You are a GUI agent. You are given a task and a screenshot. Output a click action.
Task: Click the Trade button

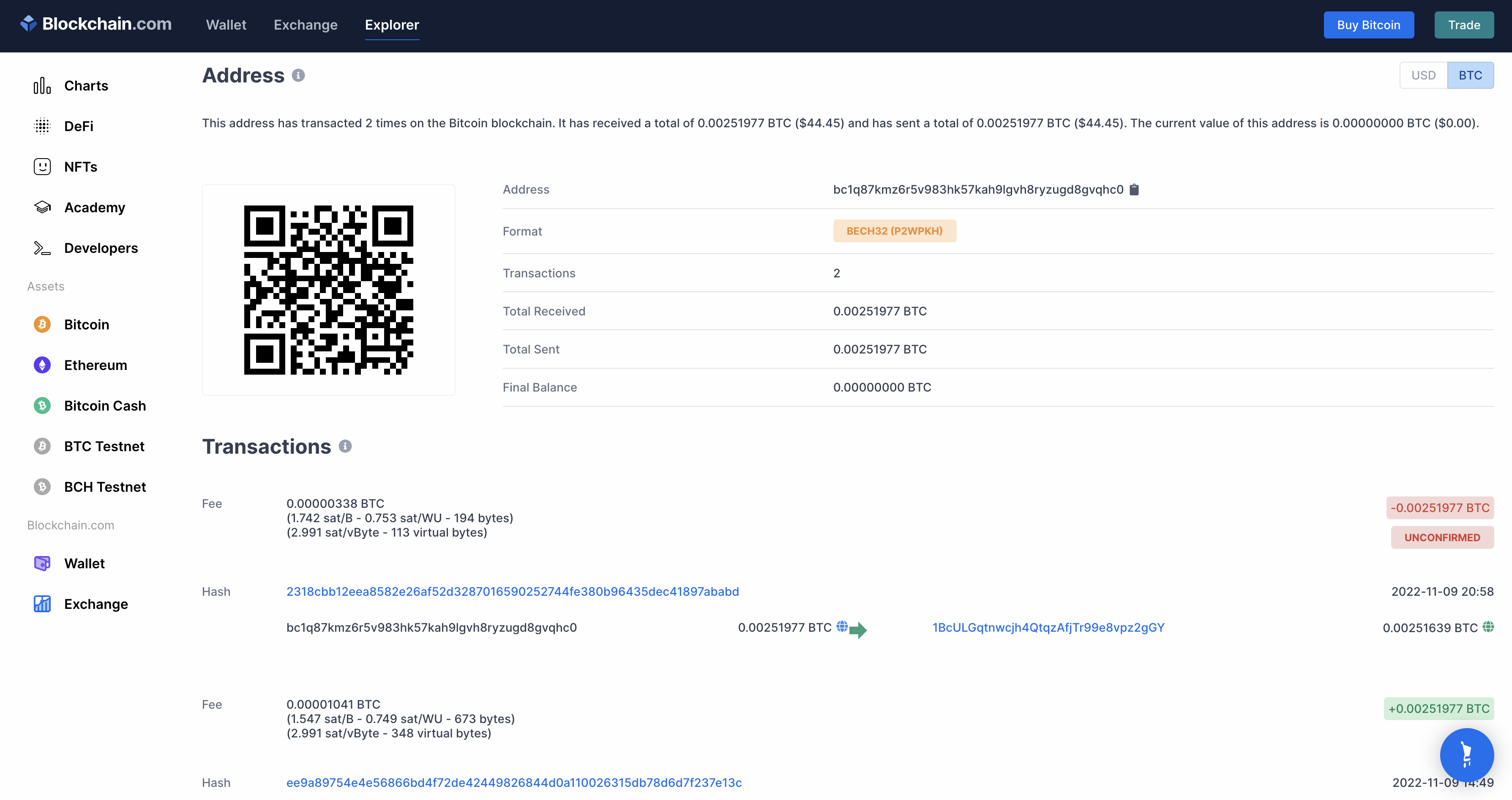pyautogui.click(x=1464, y=25)
